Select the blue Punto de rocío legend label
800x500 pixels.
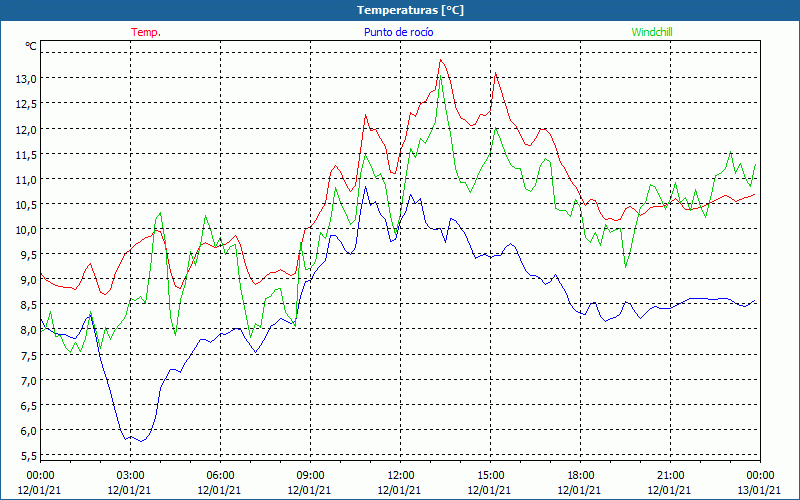(x=398, y=32)
